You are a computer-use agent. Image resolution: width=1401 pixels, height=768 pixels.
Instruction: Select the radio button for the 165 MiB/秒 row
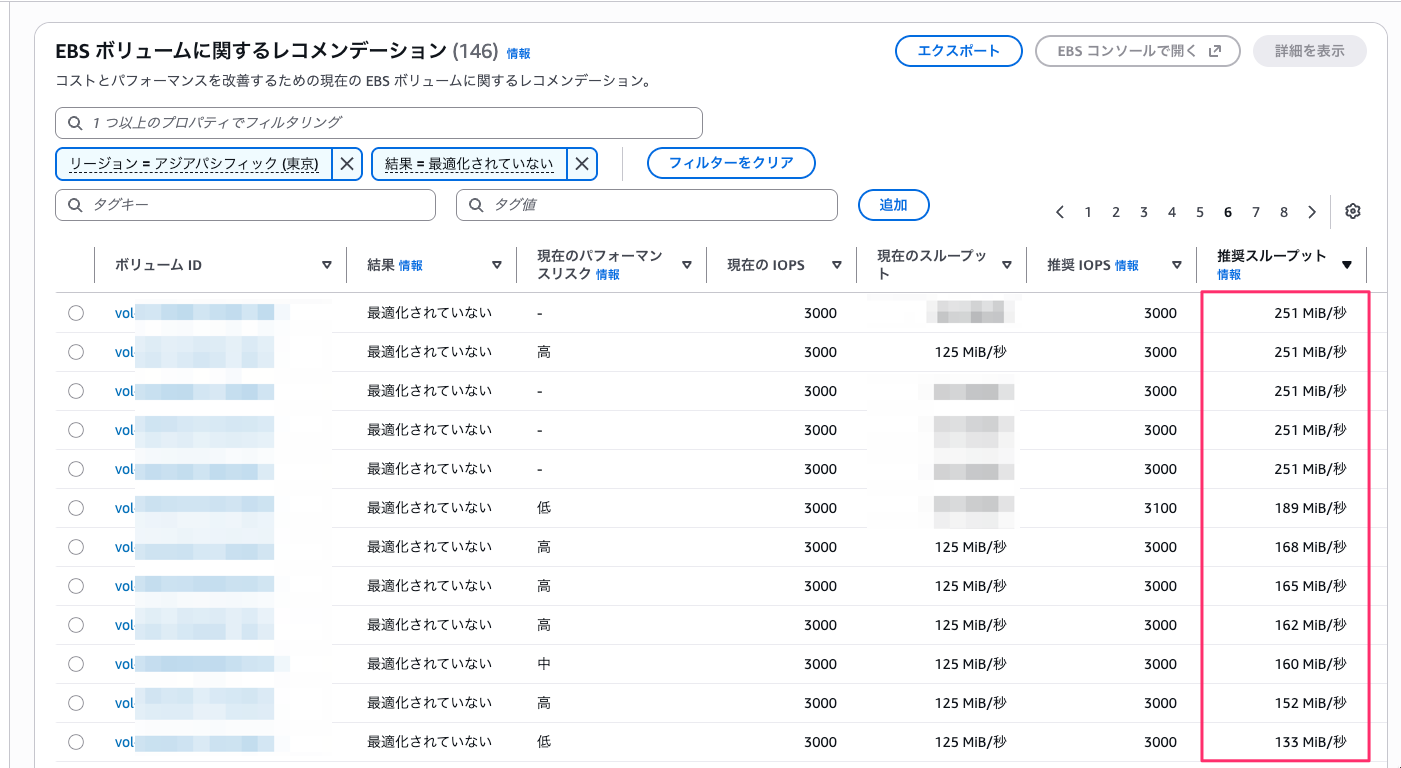pos(76,586)
